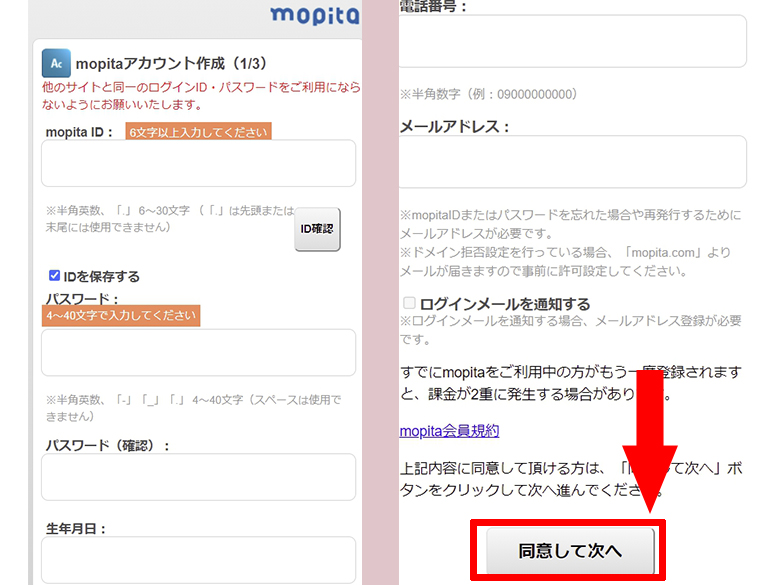Click the 4～40文字で入力してください warning label
This screenshot has height=585, width=766.
[121, 316]
